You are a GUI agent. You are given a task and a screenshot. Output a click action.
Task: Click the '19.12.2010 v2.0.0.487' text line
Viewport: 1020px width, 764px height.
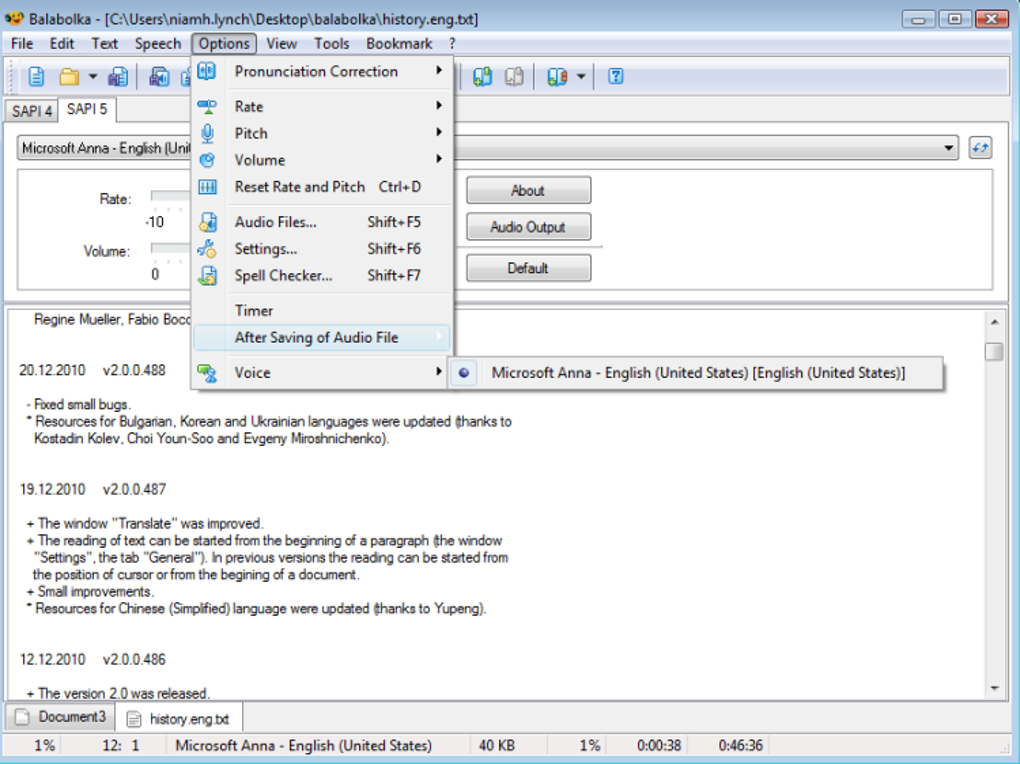(93, 489)
